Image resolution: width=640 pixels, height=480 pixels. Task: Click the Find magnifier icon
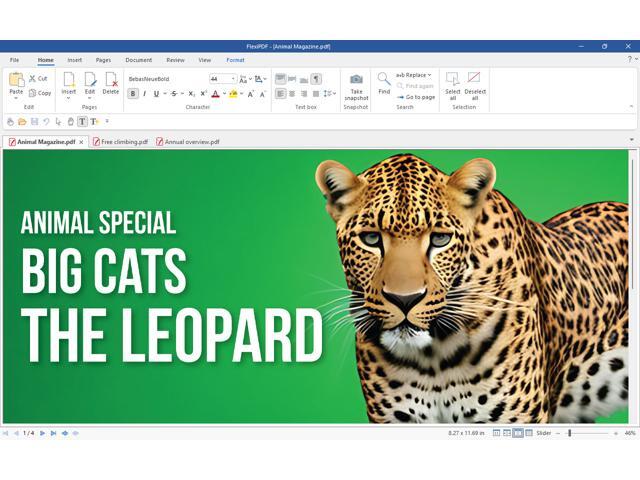384,79
